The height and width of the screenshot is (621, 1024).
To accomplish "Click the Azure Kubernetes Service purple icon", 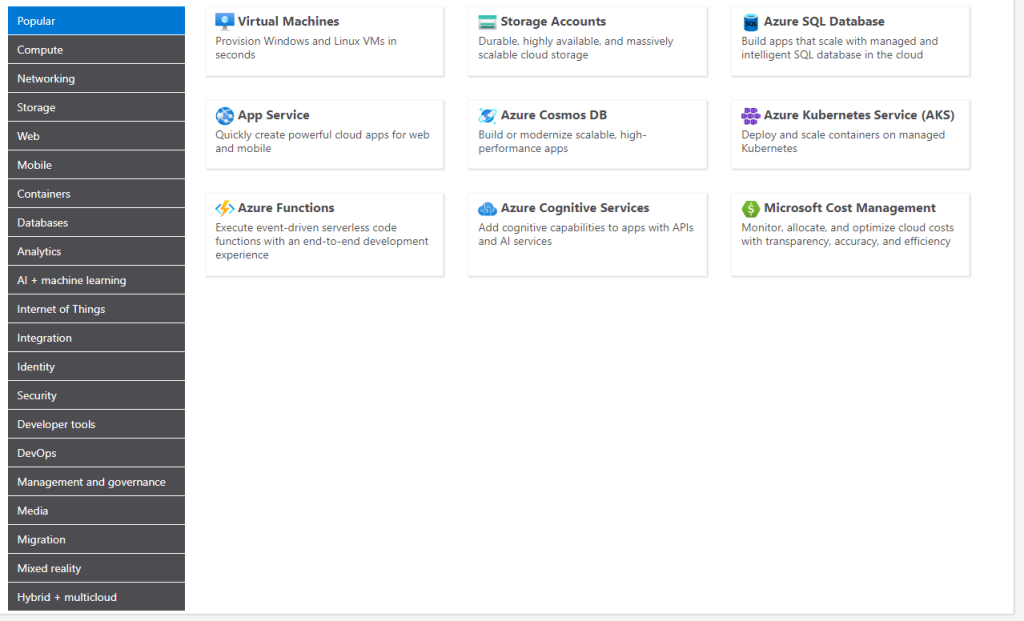I will (750, 116).
